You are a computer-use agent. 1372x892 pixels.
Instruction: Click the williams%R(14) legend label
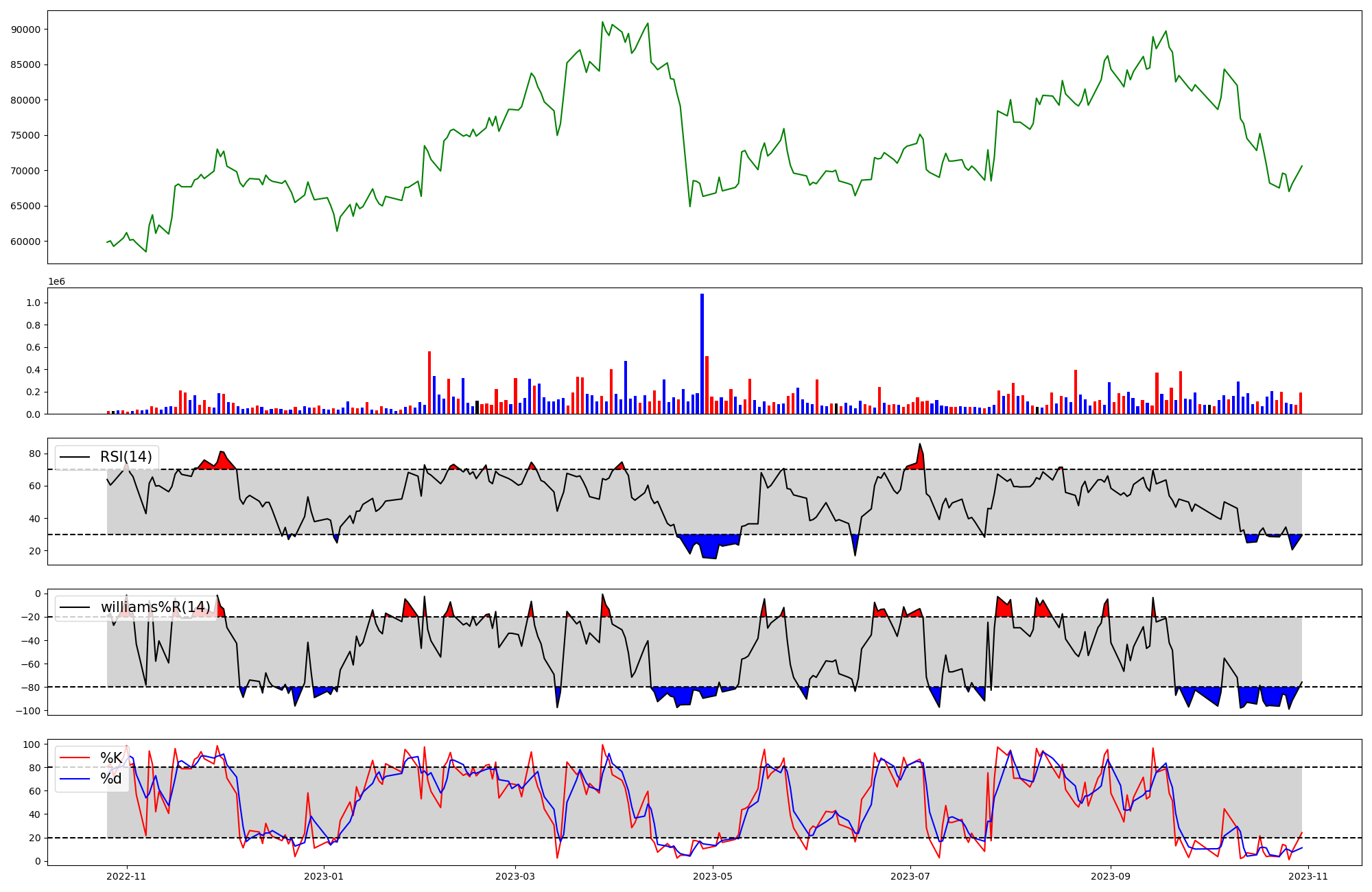click(x=155, y=607)
